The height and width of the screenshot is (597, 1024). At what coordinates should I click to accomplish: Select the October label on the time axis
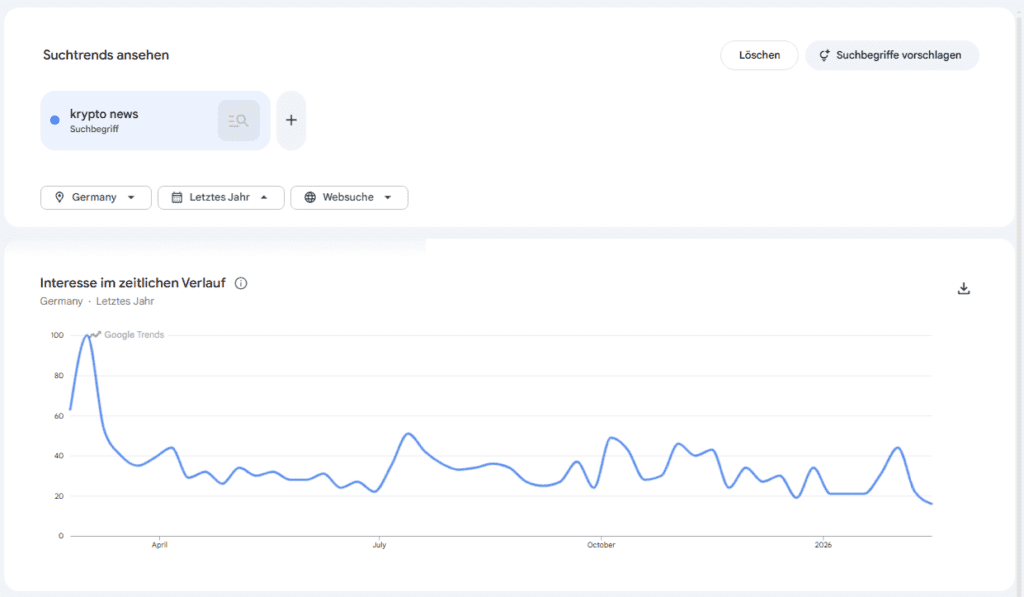tap(601, 545)
